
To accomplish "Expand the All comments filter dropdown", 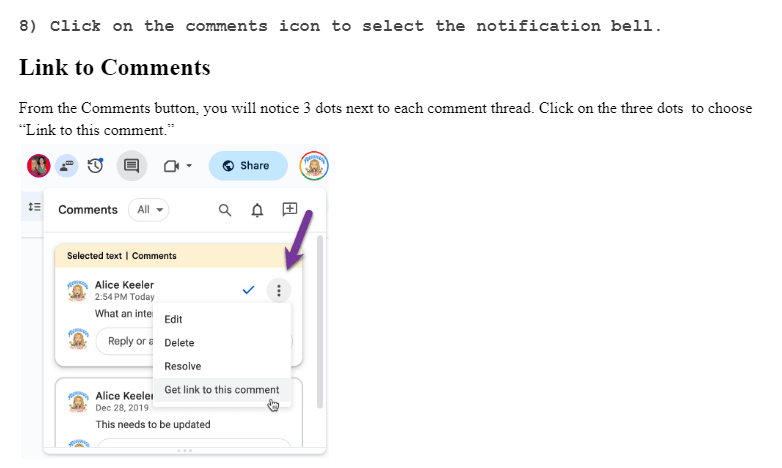I will [149, 210].
